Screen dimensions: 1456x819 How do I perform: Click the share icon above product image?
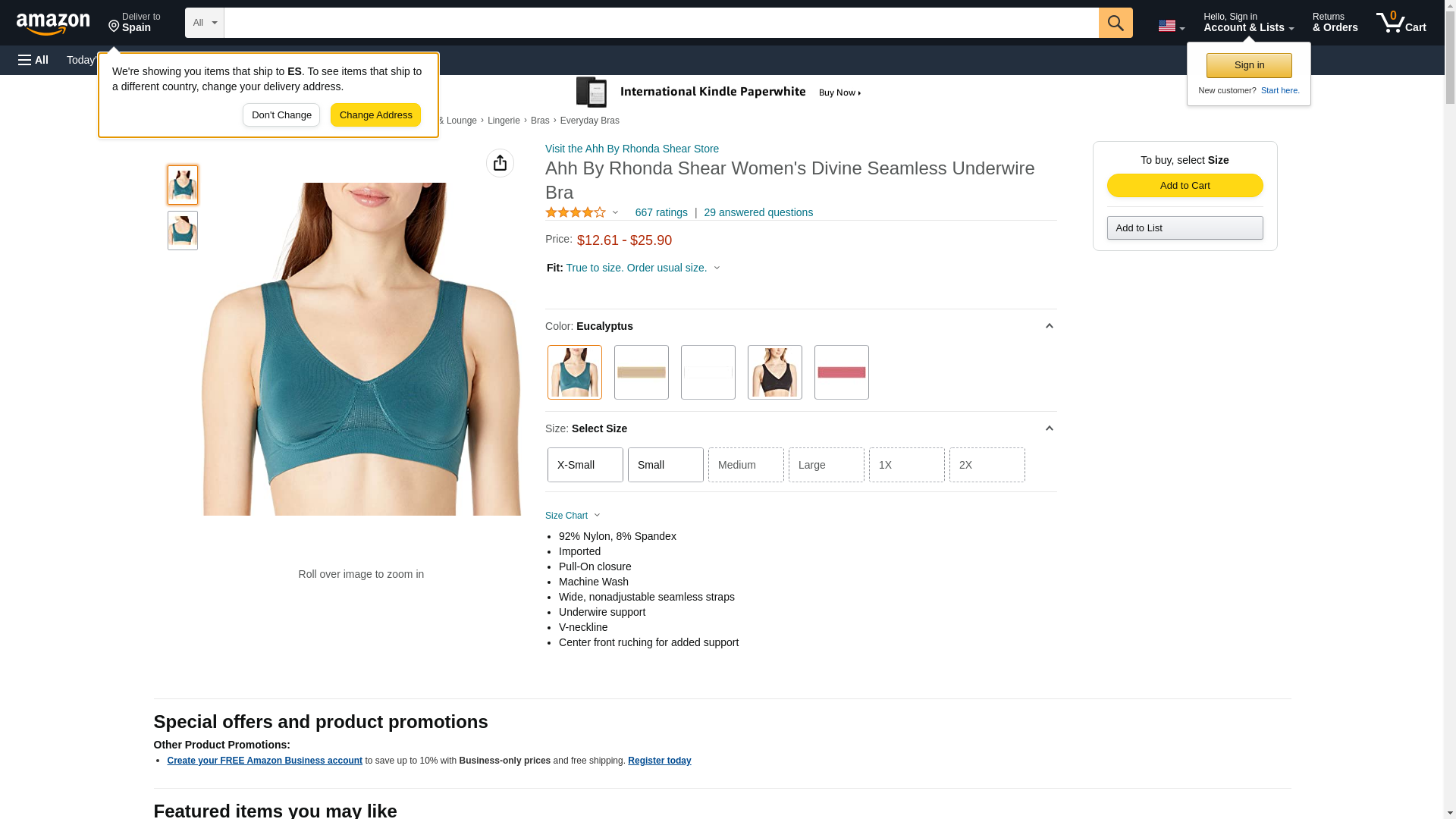[x=500, y=163]
